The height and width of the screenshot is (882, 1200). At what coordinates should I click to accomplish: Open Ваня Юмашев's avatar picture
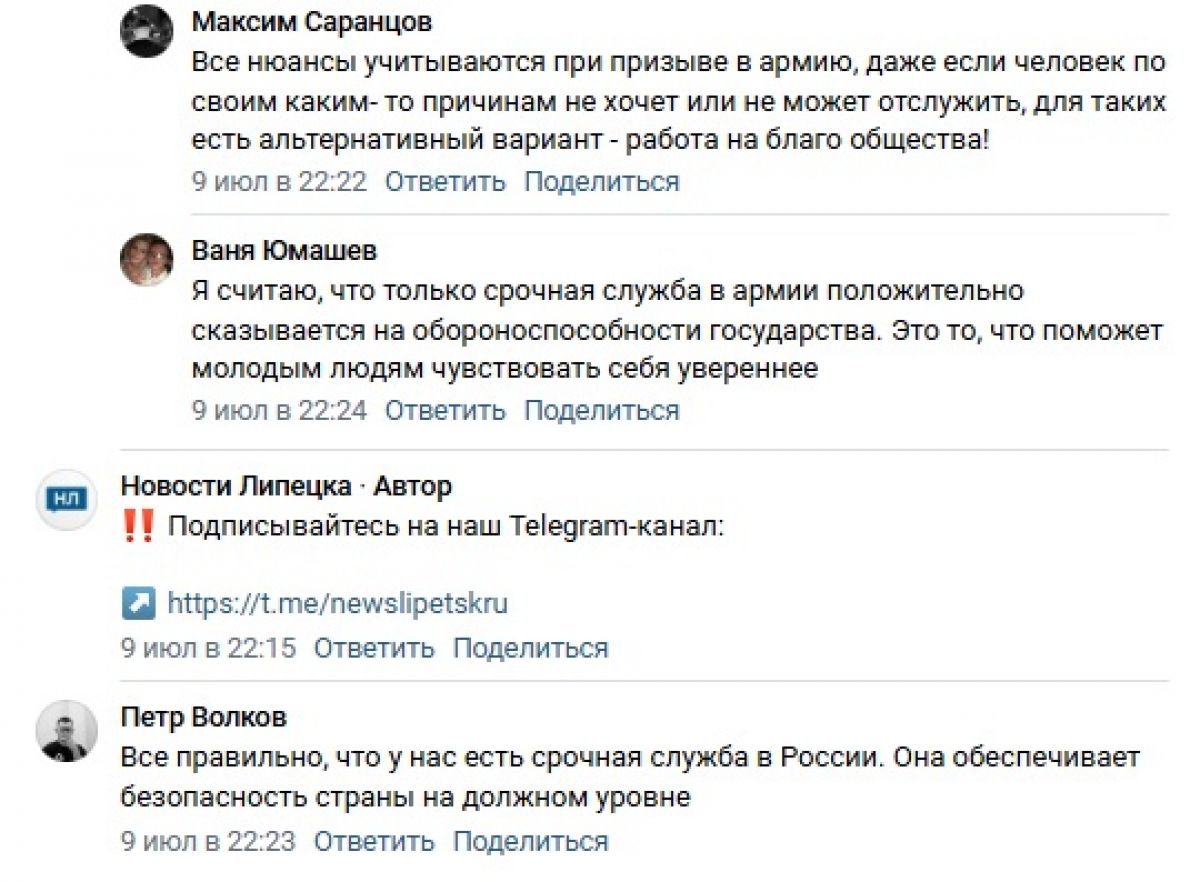click(x=147, y=260)
